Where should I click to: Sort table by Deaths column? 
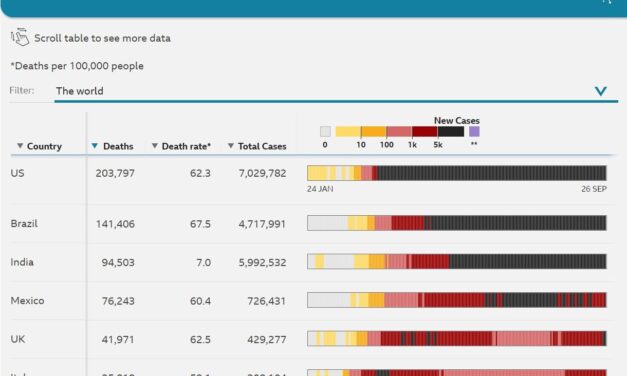112,146
